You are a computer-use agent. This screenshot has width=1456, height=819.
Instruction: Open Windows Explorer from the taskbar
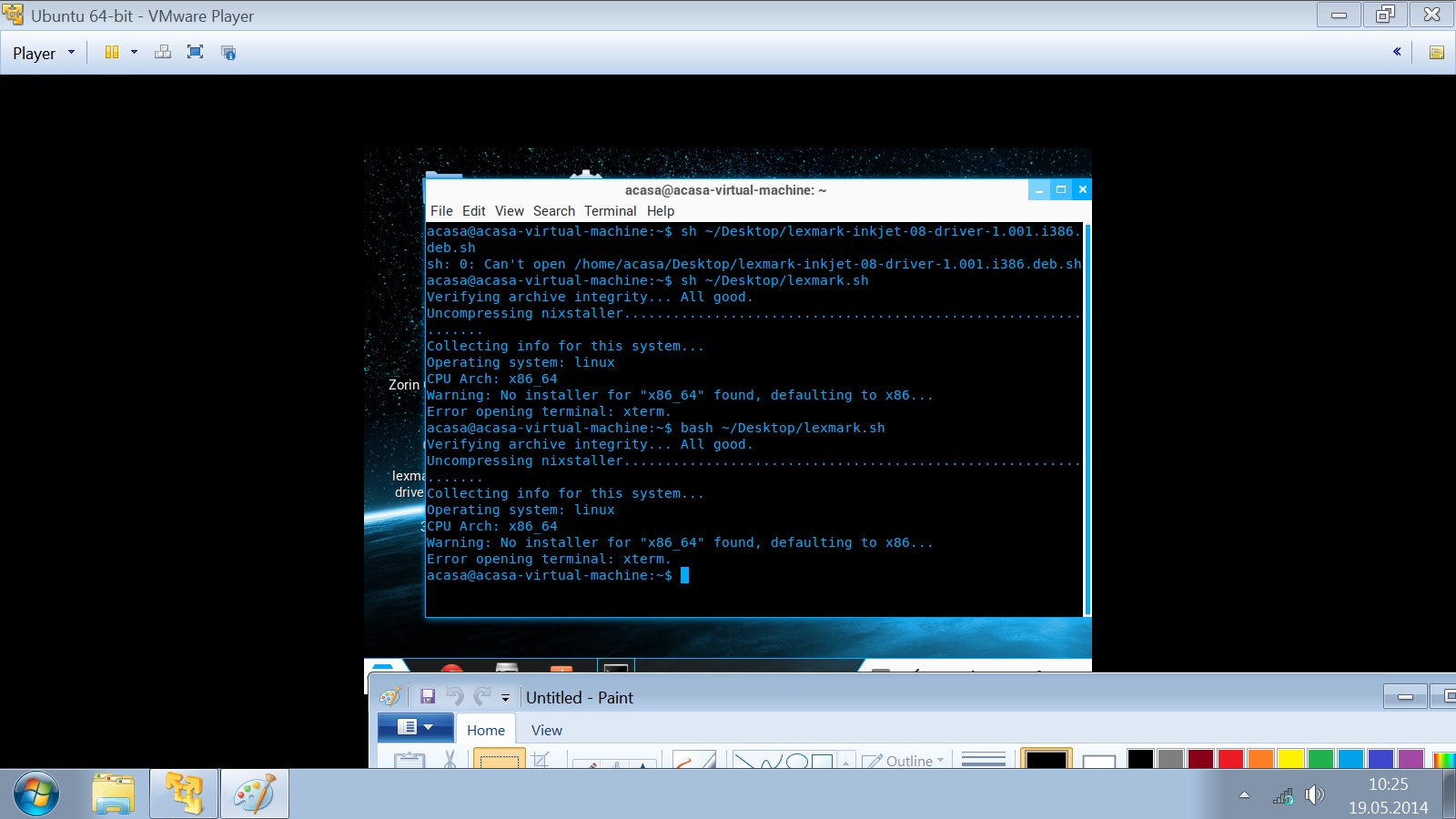114,794
